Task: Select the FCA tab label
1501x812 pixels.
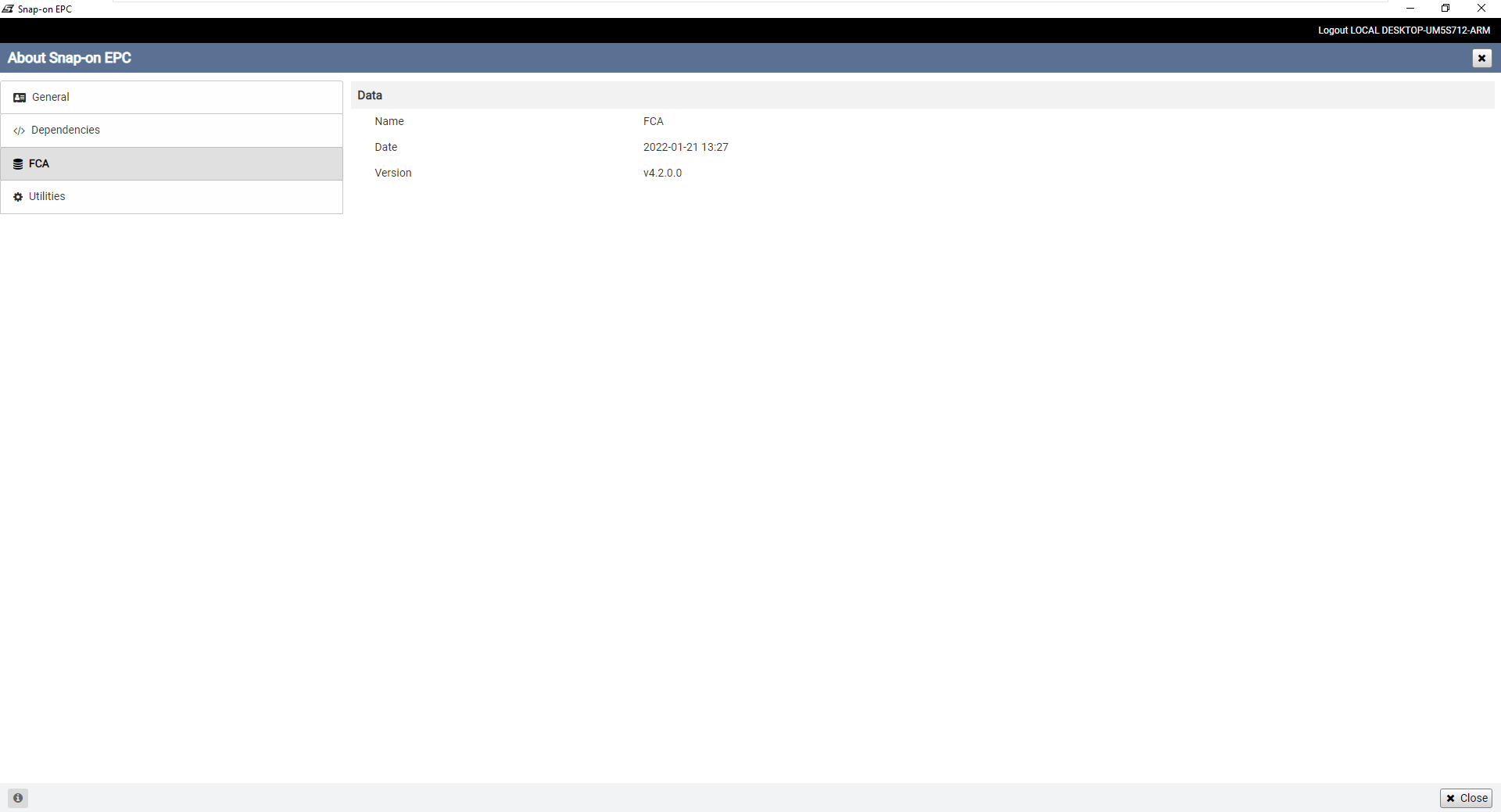Action: (x=39, y=163)
